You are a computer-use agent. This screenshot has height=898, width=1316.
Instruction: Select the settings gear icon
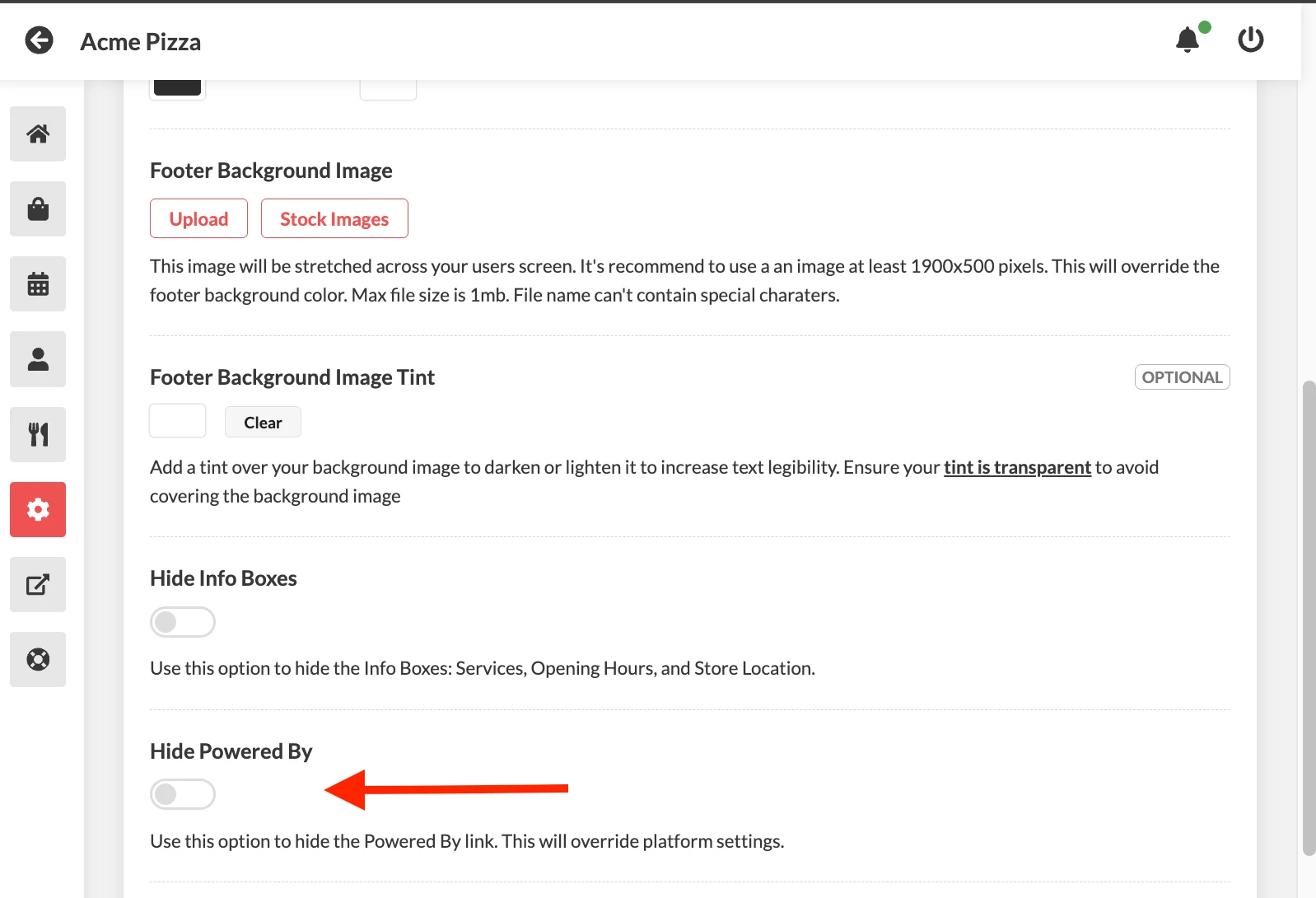[38, 509]
